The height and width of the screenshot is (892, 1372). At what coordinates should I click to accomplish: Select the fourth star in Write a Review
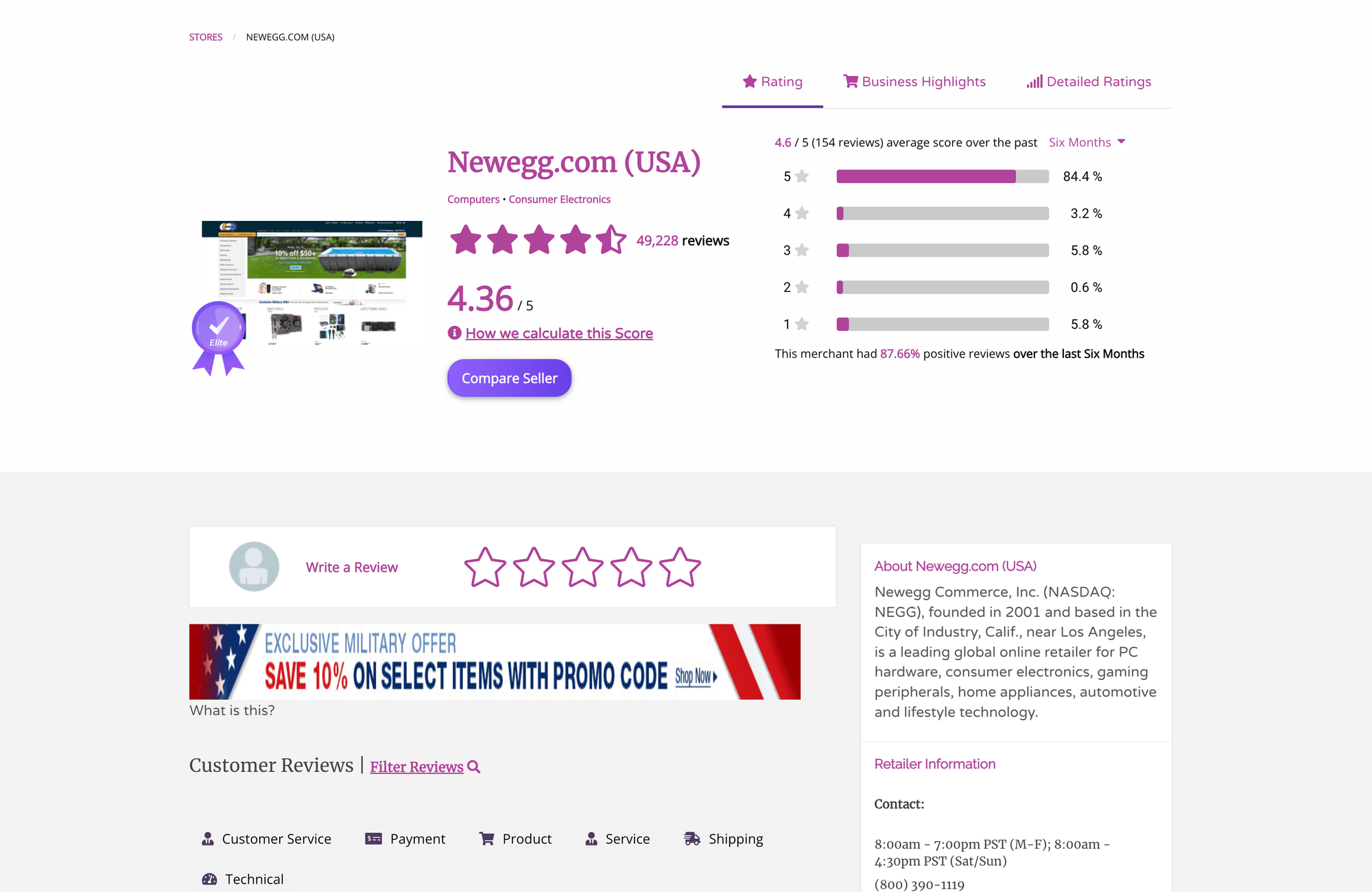point(631,567)
